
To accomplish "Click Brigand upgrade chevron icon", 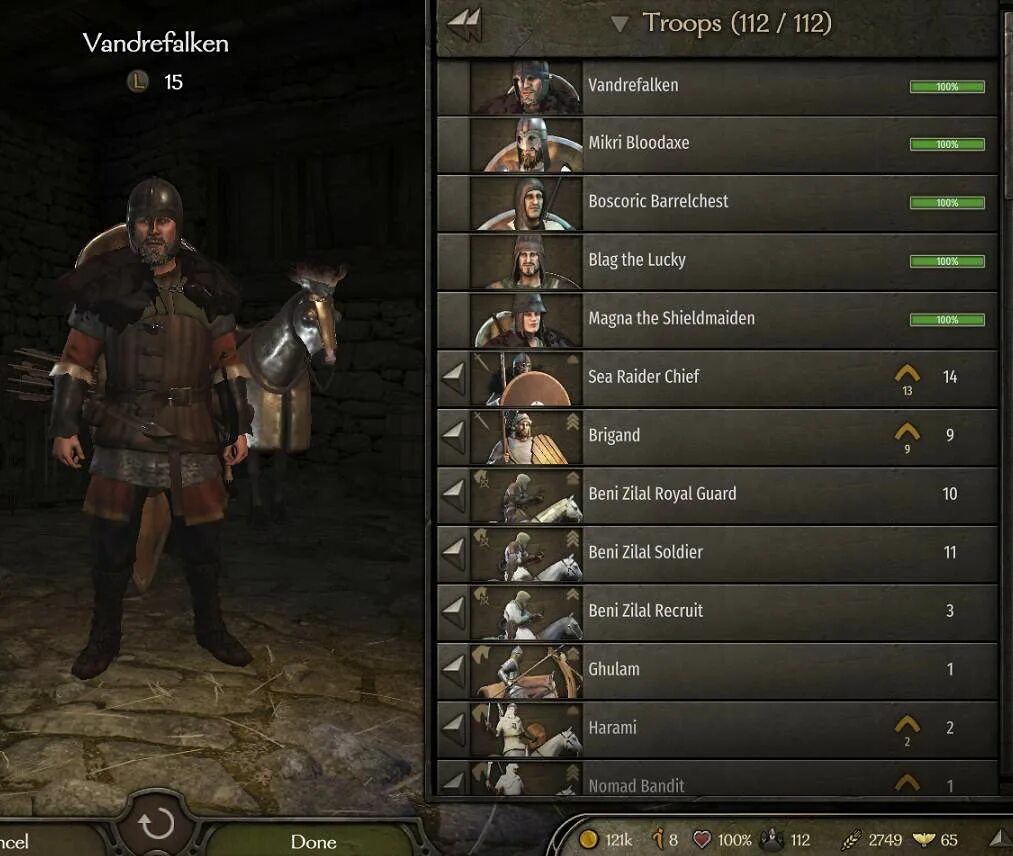I will click(x=907, y=432).
